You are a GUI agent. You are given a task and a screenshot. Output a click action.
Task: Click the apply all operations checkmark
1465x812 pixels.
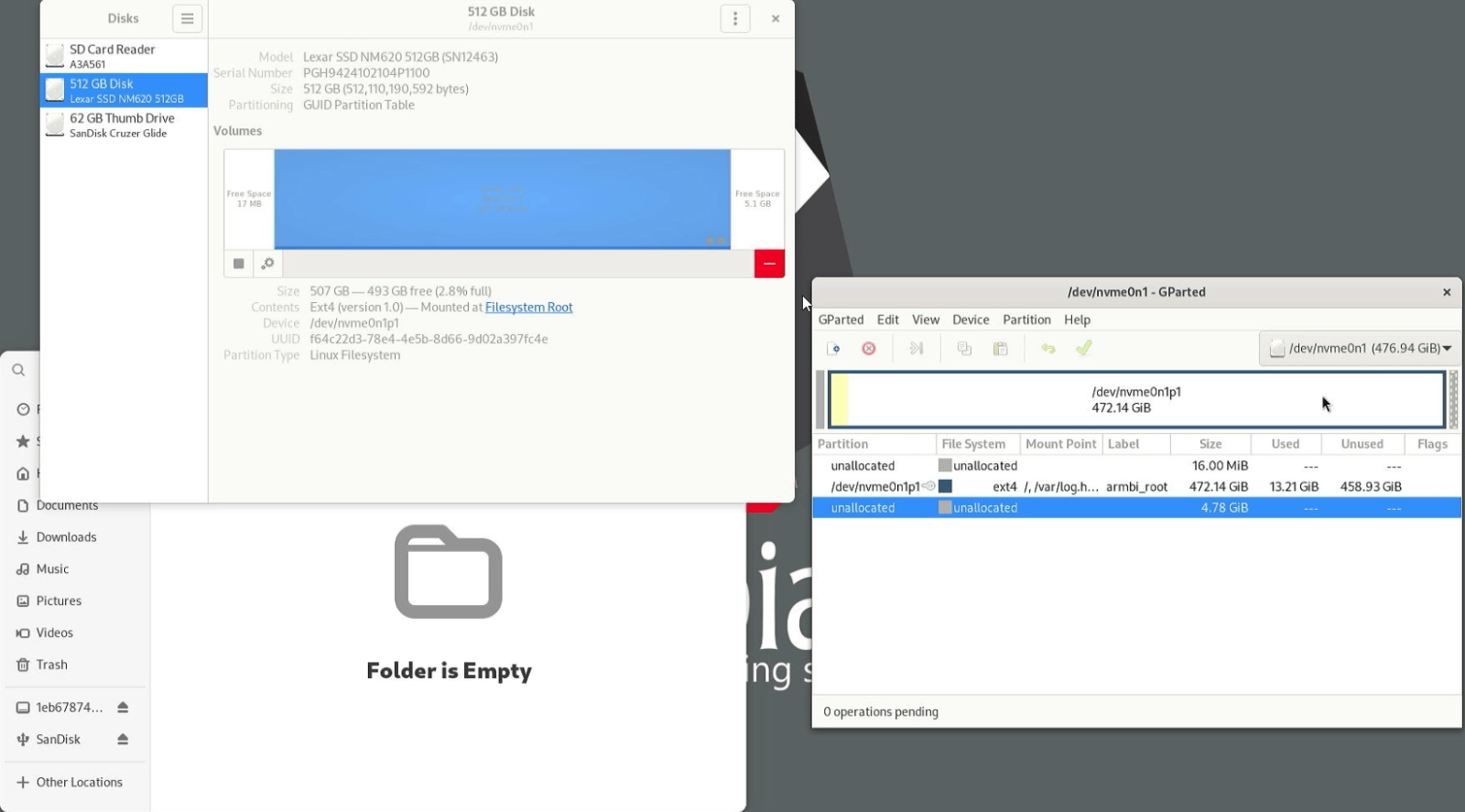(x=1084, y=349)
